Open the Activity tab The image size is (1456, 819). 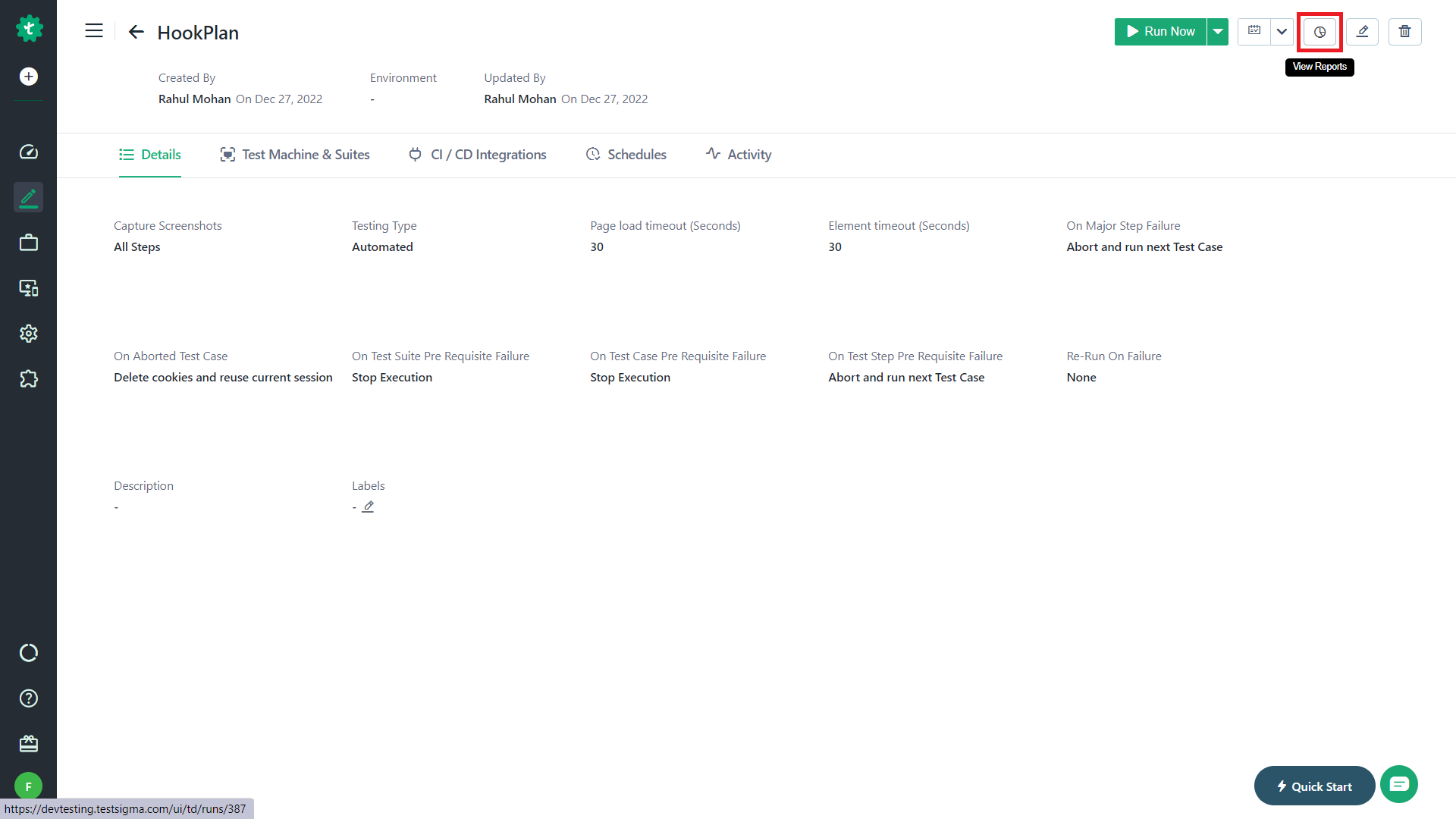coord(739,155)
